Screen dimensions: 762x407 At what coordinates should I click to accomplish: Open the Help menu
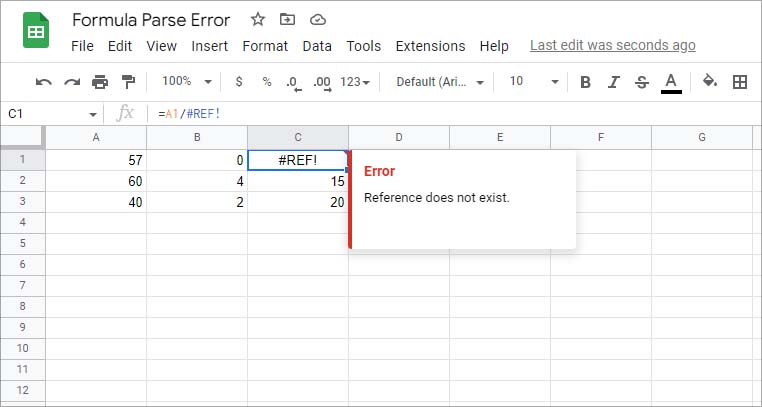tap(494, 46)
